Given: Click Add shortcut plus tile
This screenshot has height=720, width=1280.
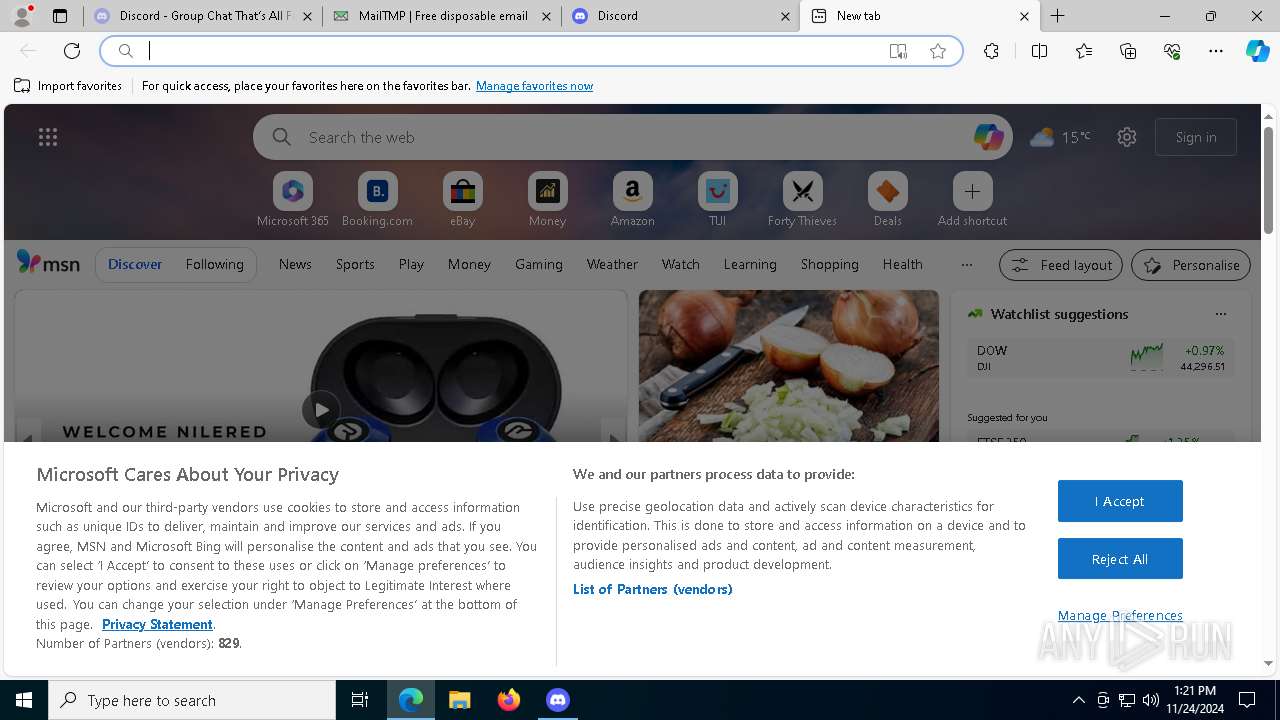Looking at the screenshot, I should (x=972, y=200).
